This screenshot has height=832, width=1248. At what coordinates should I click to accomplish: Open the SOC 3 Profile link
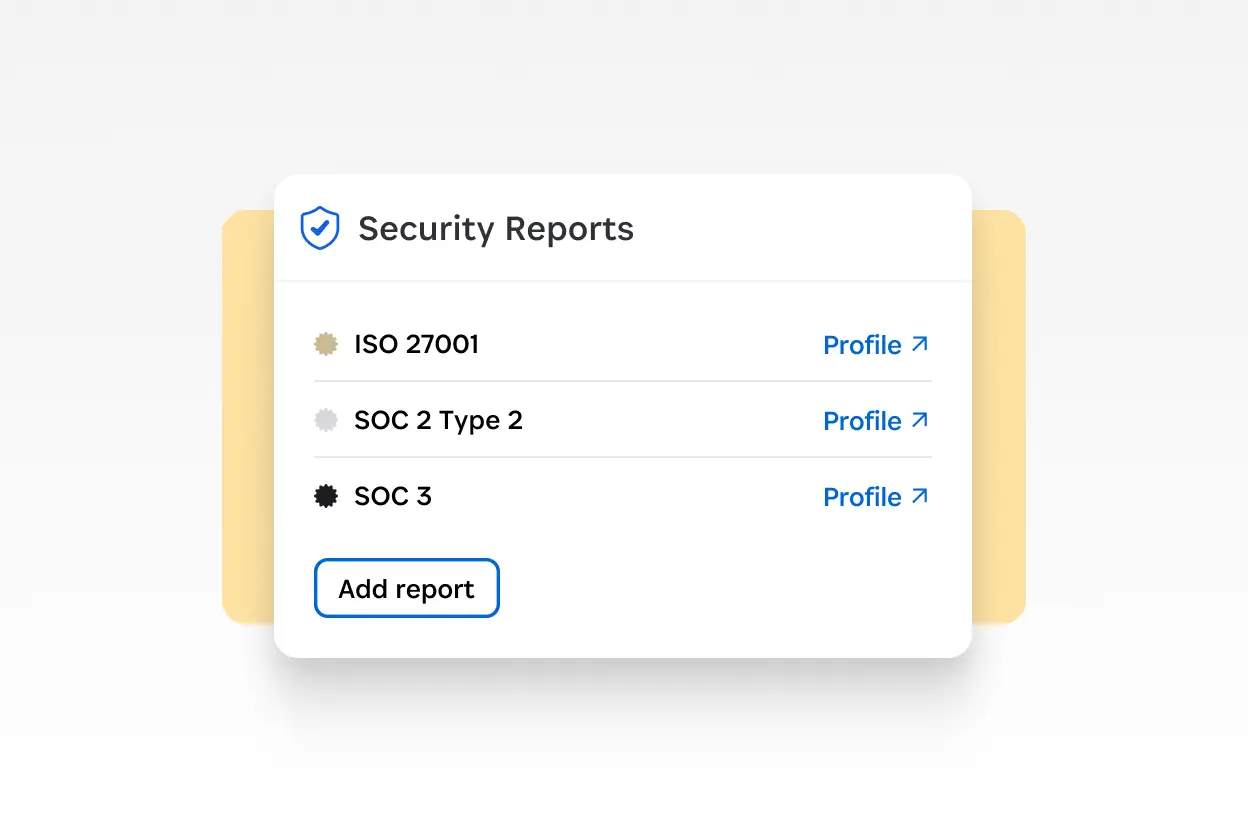[863, 496]
